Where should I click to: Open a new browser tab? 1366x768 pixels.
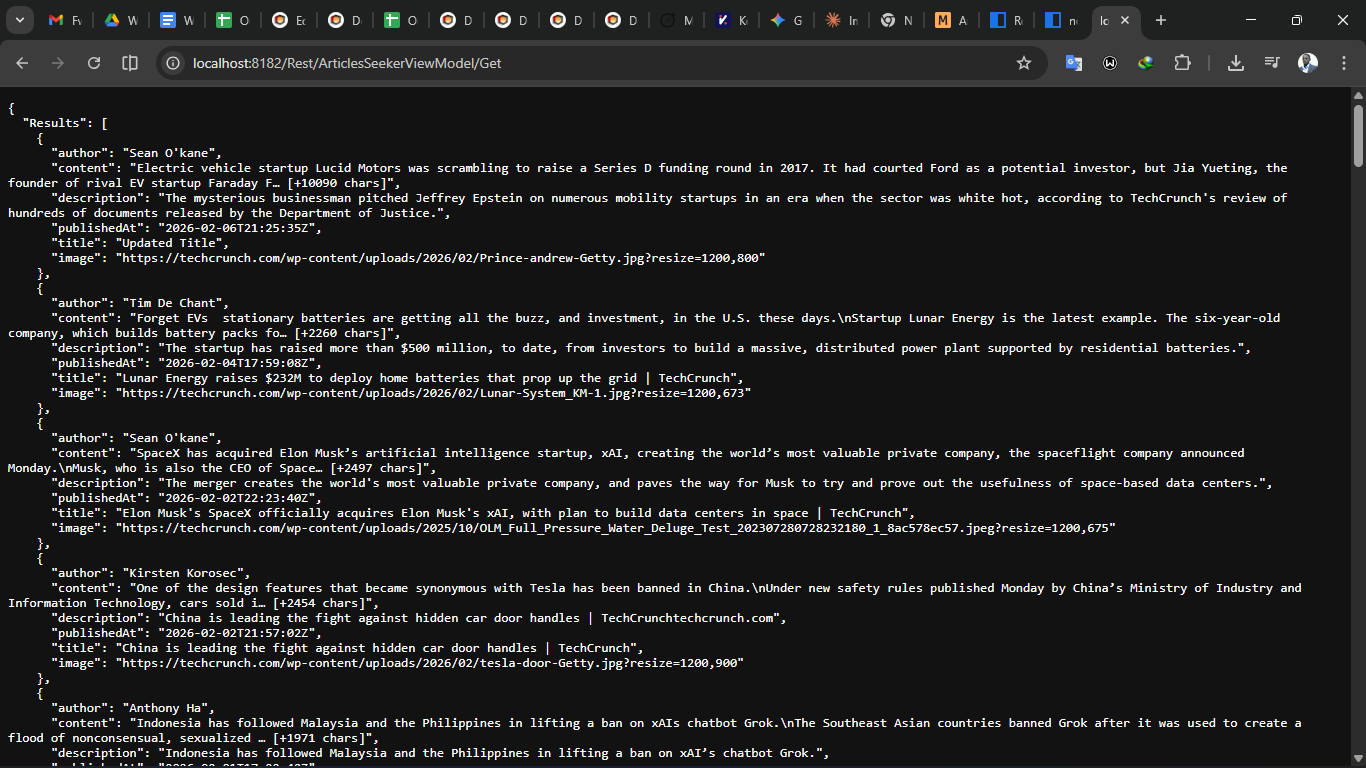(x=1160, y=20)
